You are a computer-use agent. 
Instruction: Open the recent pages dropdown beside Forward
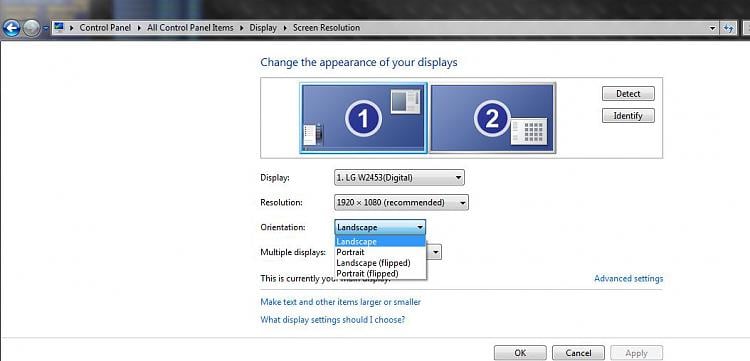[x=46, y=28]
